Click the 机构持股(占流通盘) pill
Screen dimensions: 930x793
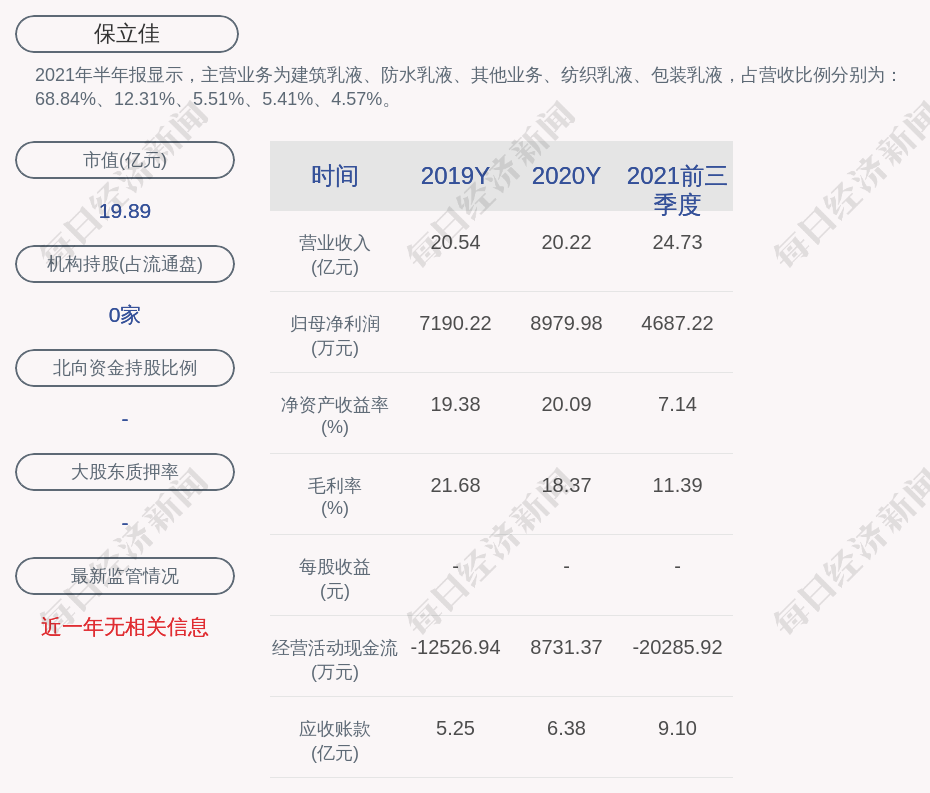click(x=125, y=264)
